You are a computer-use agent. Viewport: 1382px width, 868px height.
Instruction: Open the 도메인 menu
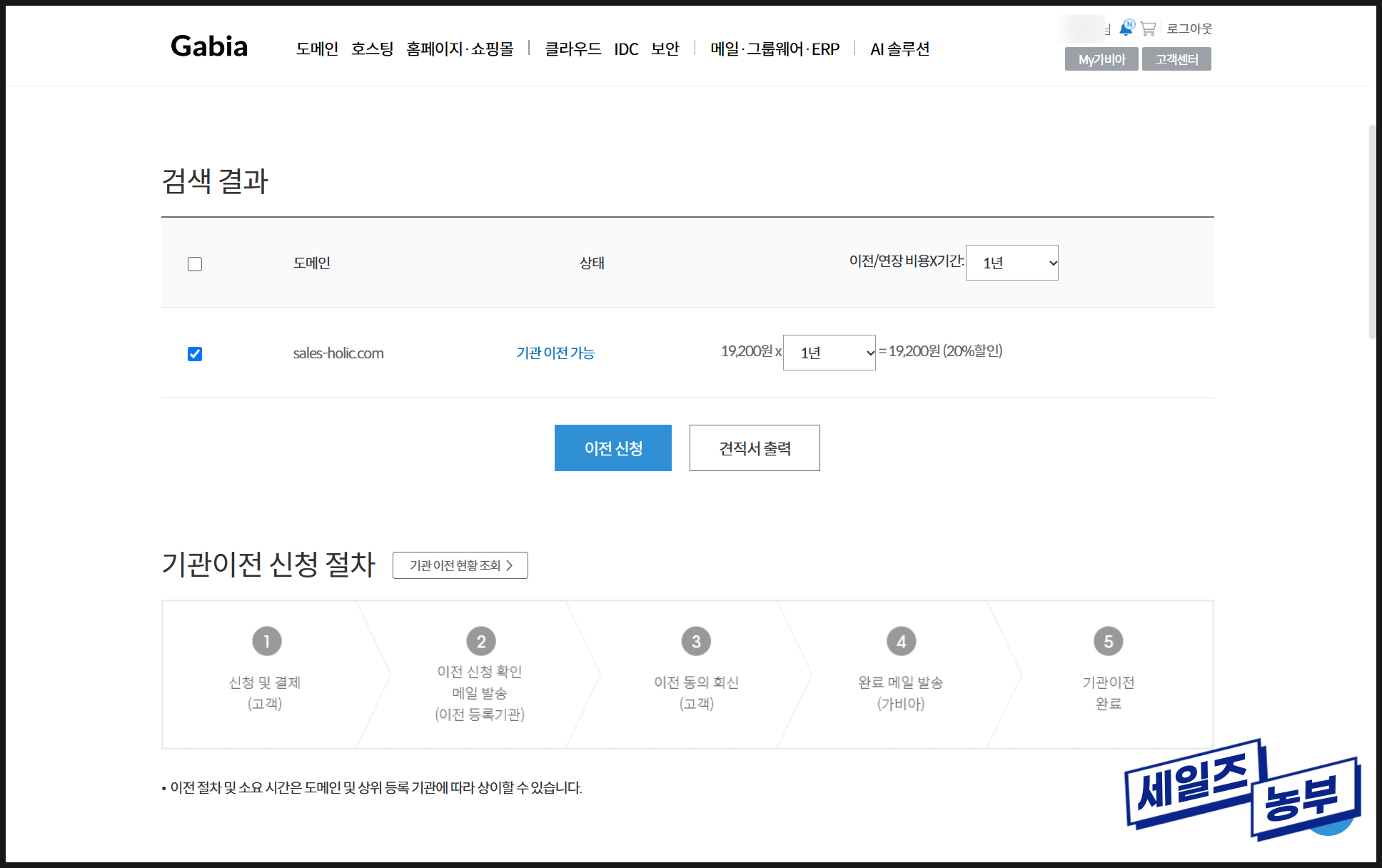pos(317,49)
